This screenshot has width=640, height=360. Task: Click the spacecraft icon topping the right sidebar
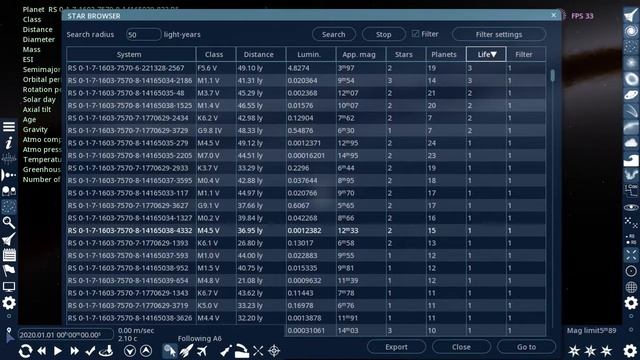[631, 16]
